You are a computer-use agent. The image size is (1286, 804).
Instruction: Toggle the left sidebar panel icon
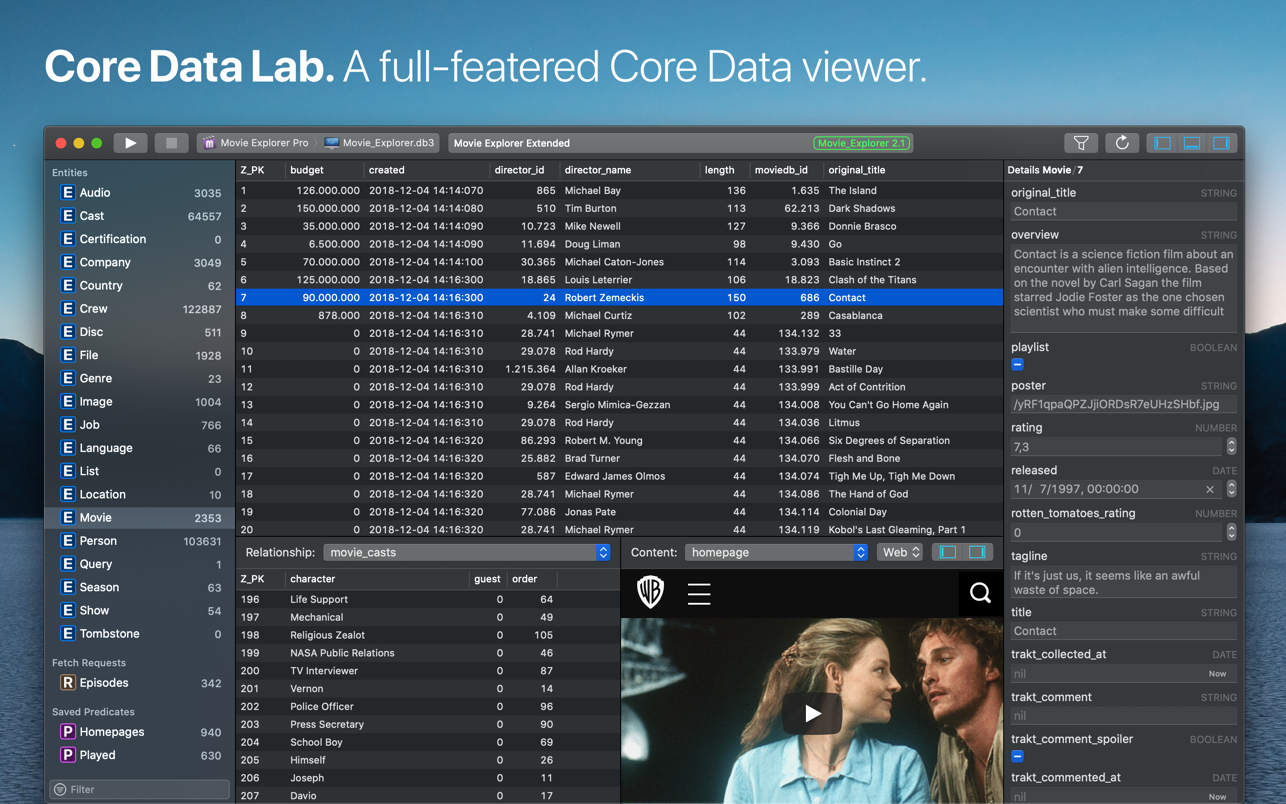(1162, 143)
